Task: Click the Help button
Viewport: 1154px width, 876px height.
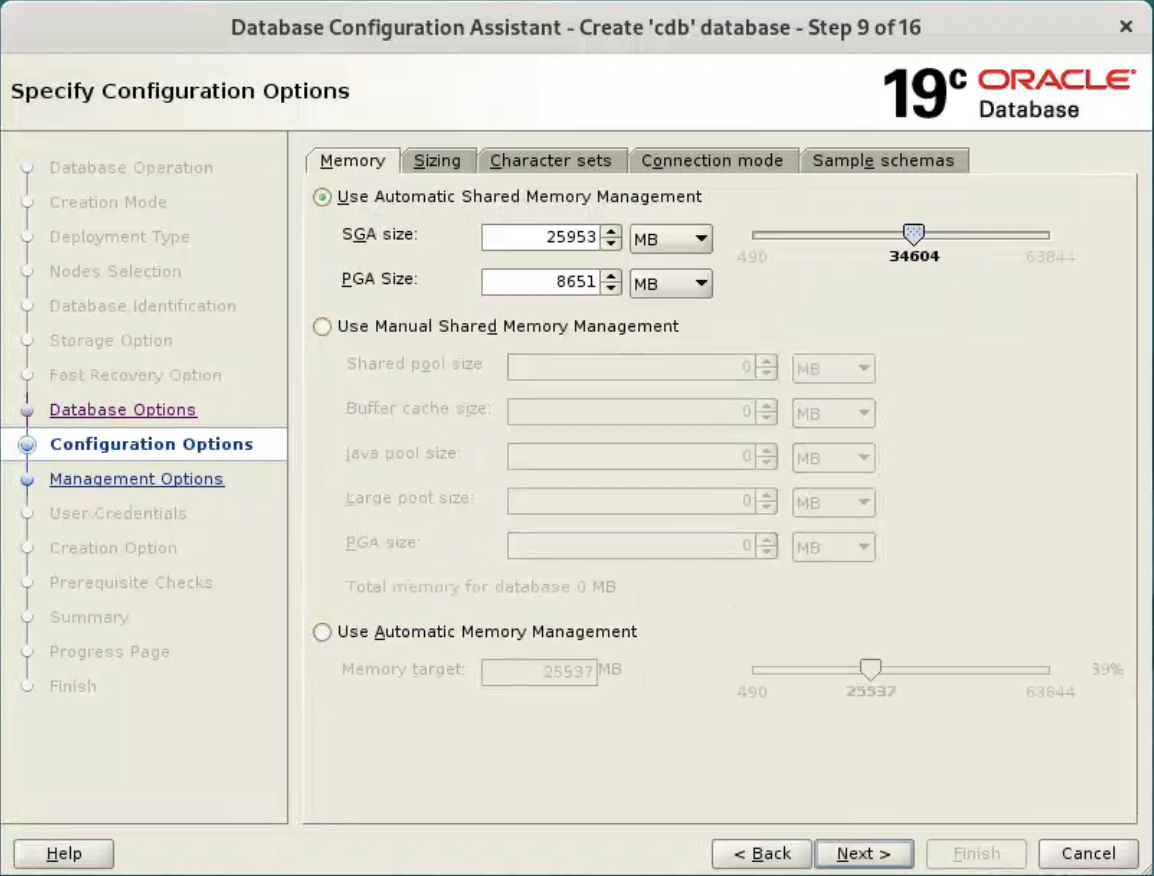Action: point(64,854)
